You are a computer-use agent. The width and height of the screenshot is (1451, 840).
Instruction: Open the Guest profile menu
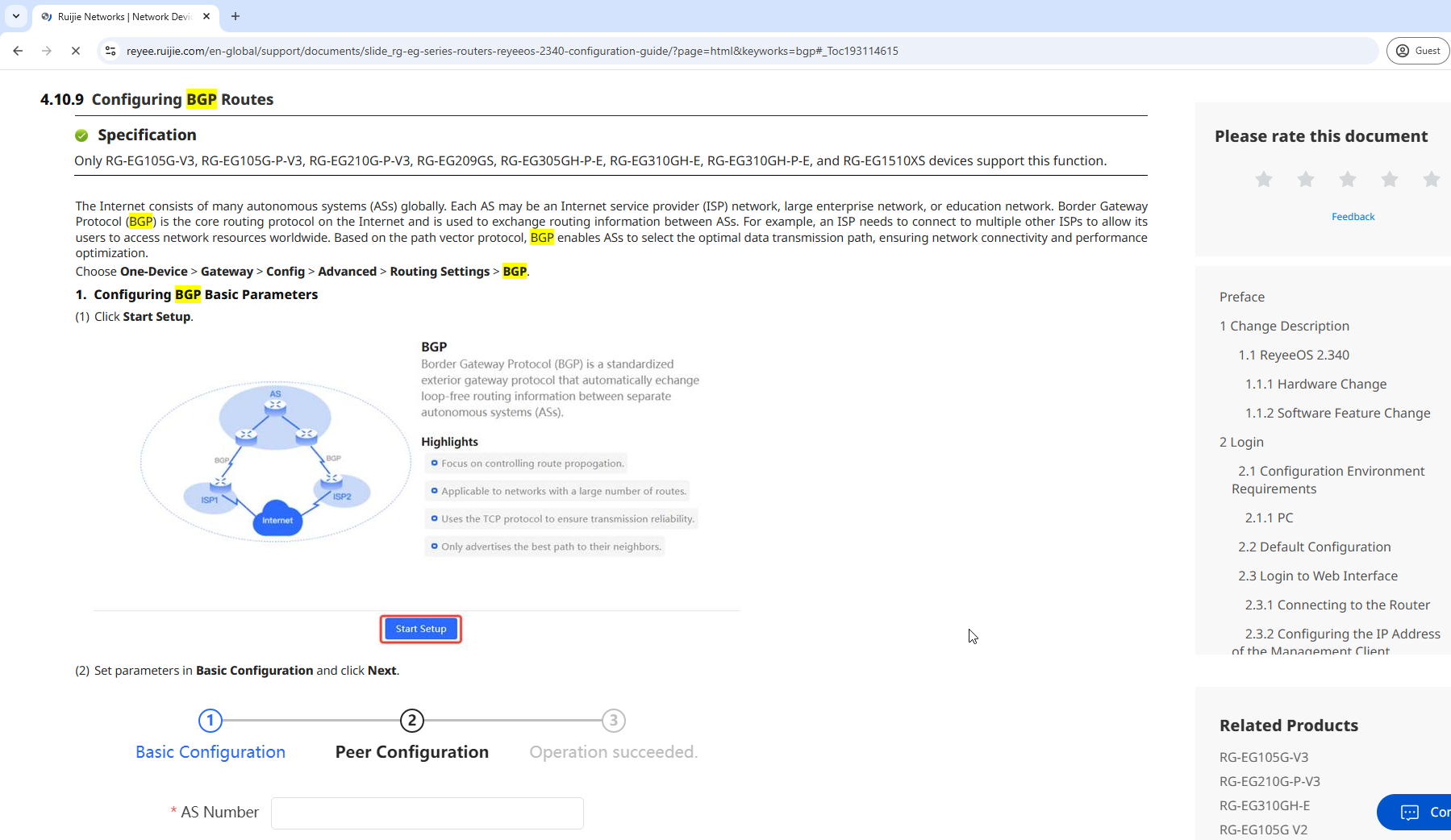pyautogui.click(x=1418, y=51)
